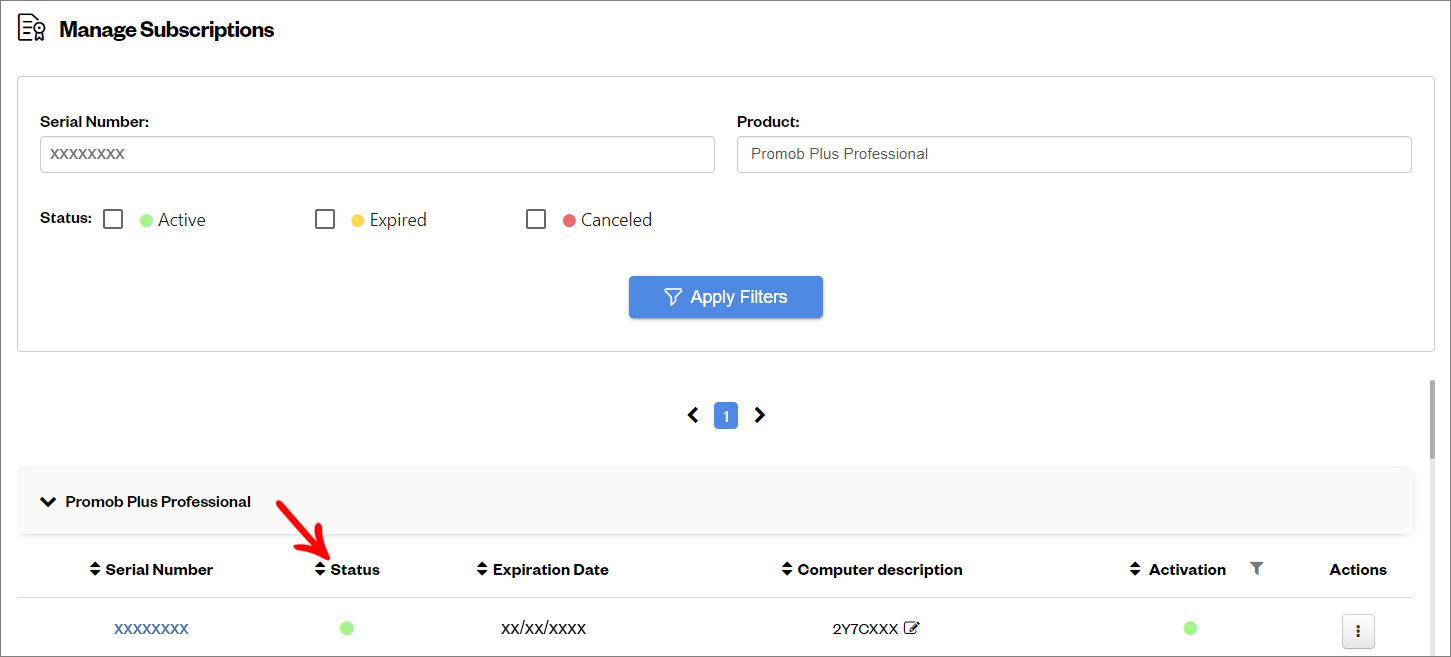This screenshot has height=657, width=1451.
Task: Open the XXXXXXXX serial number link
Action: (x=151, y=629)
